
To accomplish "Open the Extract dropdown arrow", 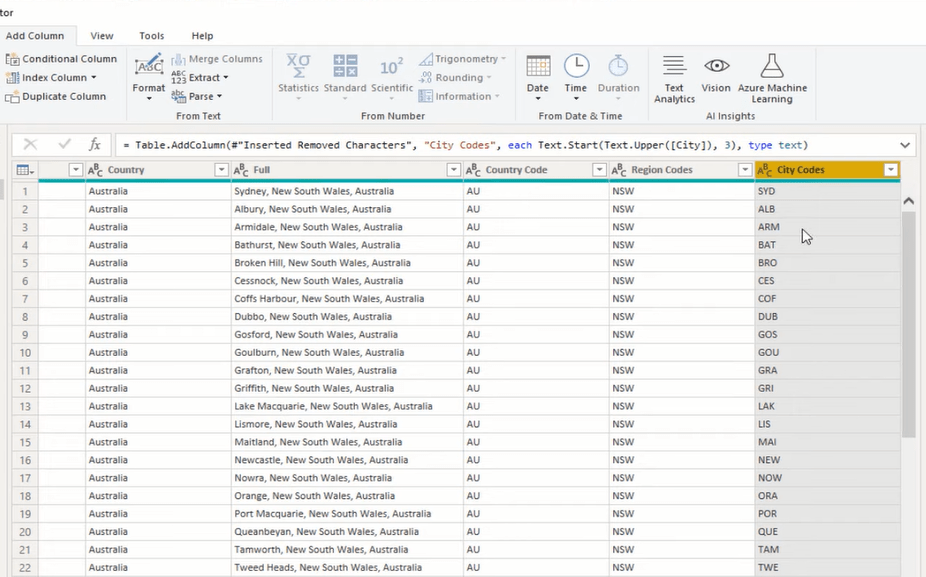I will tap(226, 78).
